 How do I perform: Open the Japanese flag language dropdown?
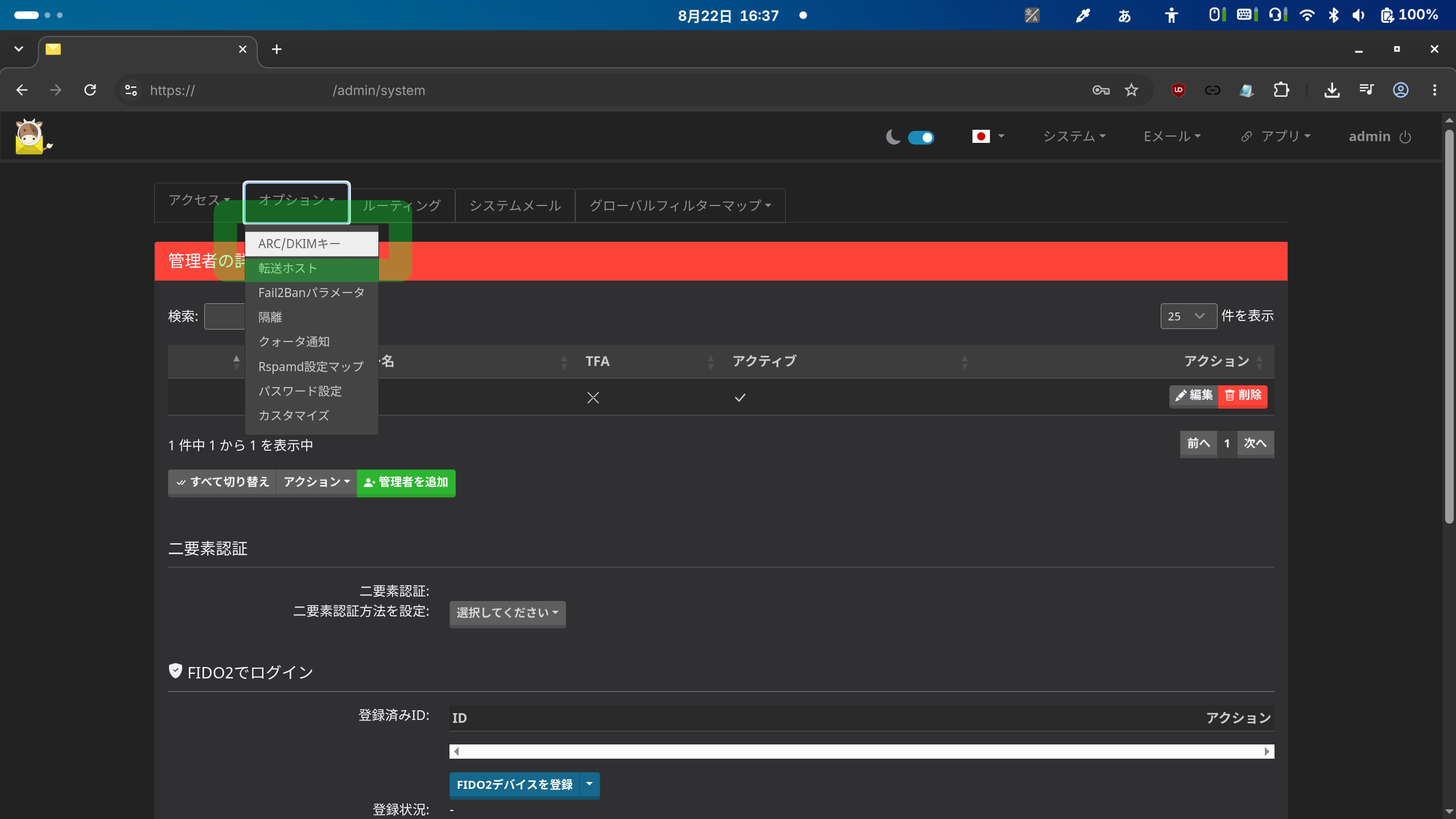tap(988, 137)
